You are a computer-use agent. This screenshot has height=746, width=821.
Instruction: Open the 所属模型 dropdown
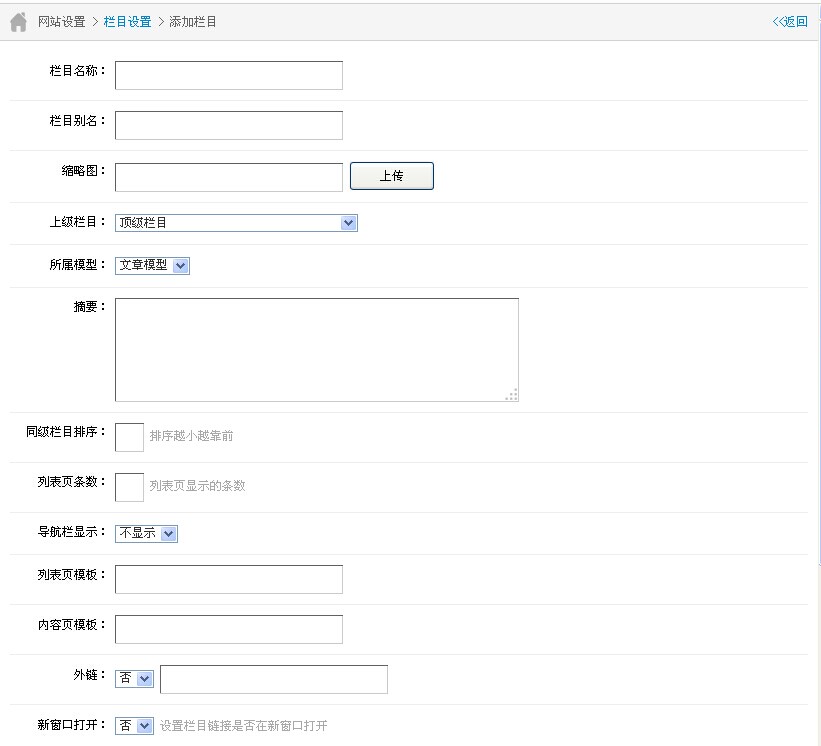(x=152, y=265)
